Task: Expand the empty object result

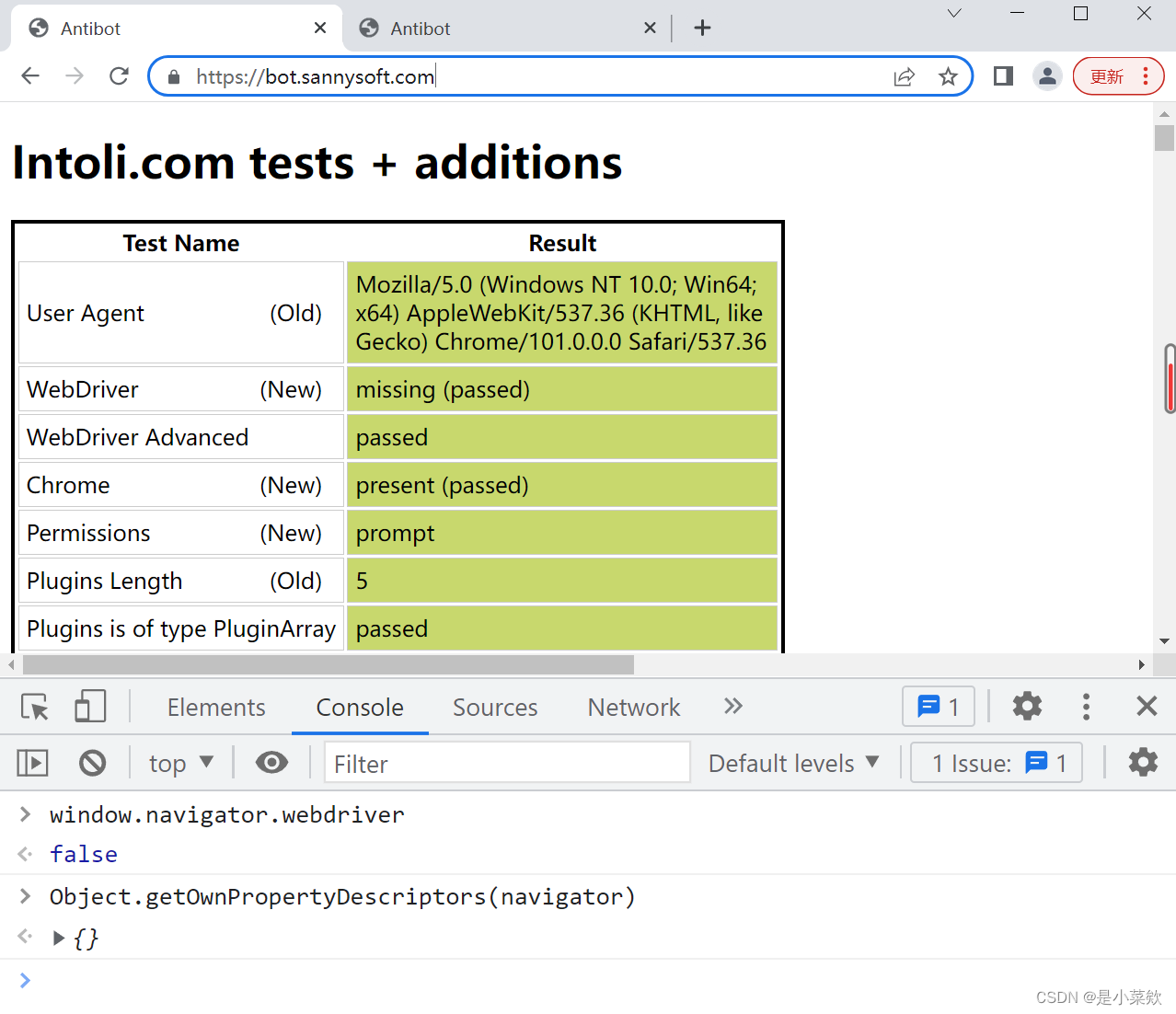Action: 58,939
